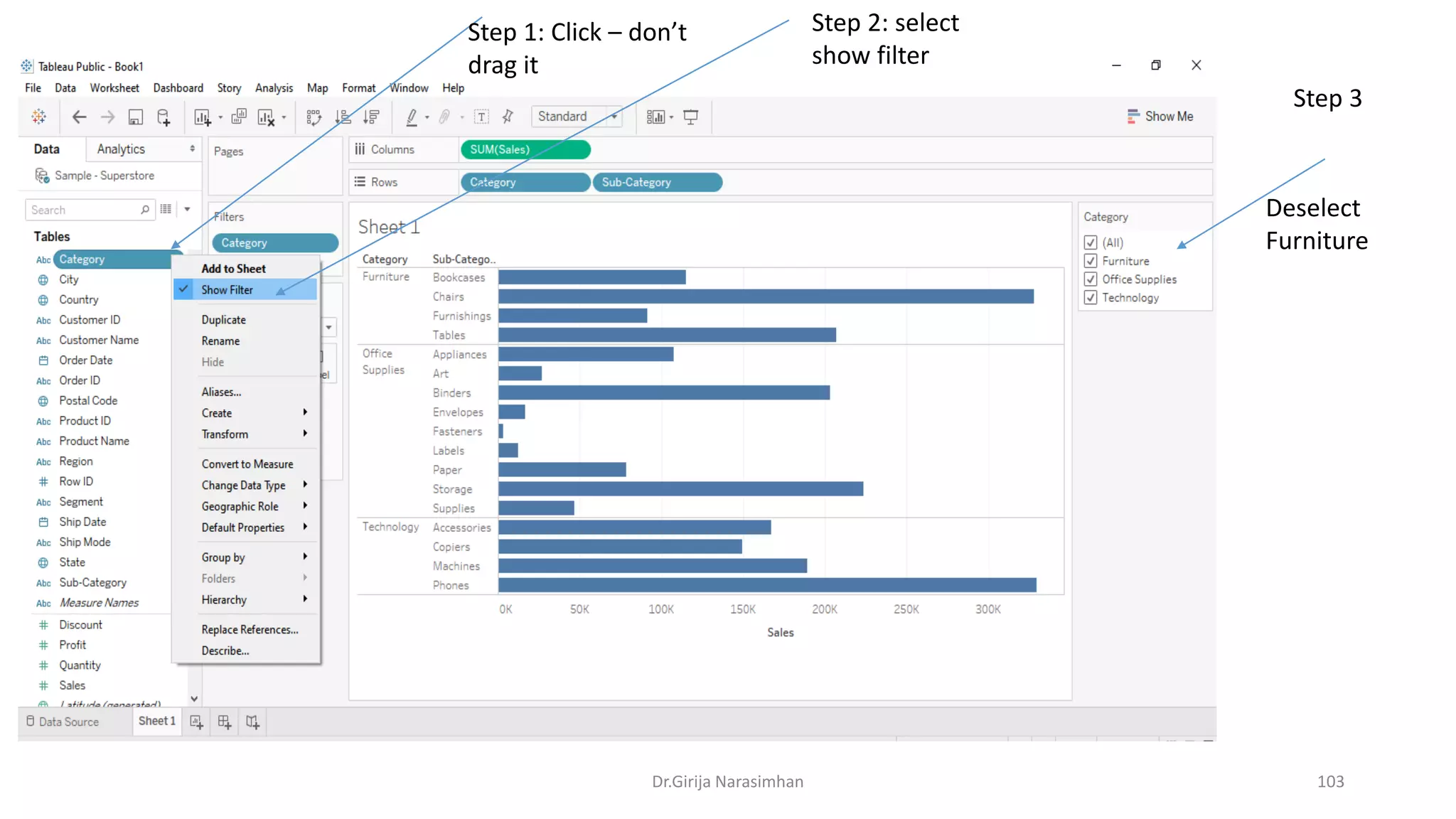
Task: Click the Save workbook icon
Action: (x=135, y=117)
